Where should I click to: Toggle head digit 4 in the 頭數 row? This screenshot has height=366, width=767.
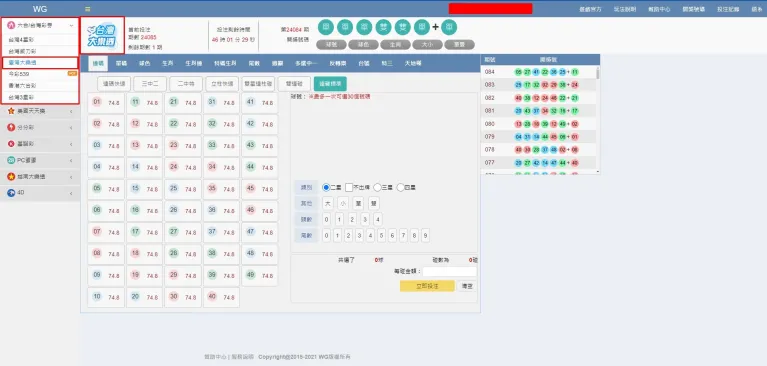(x=378, y=219)
